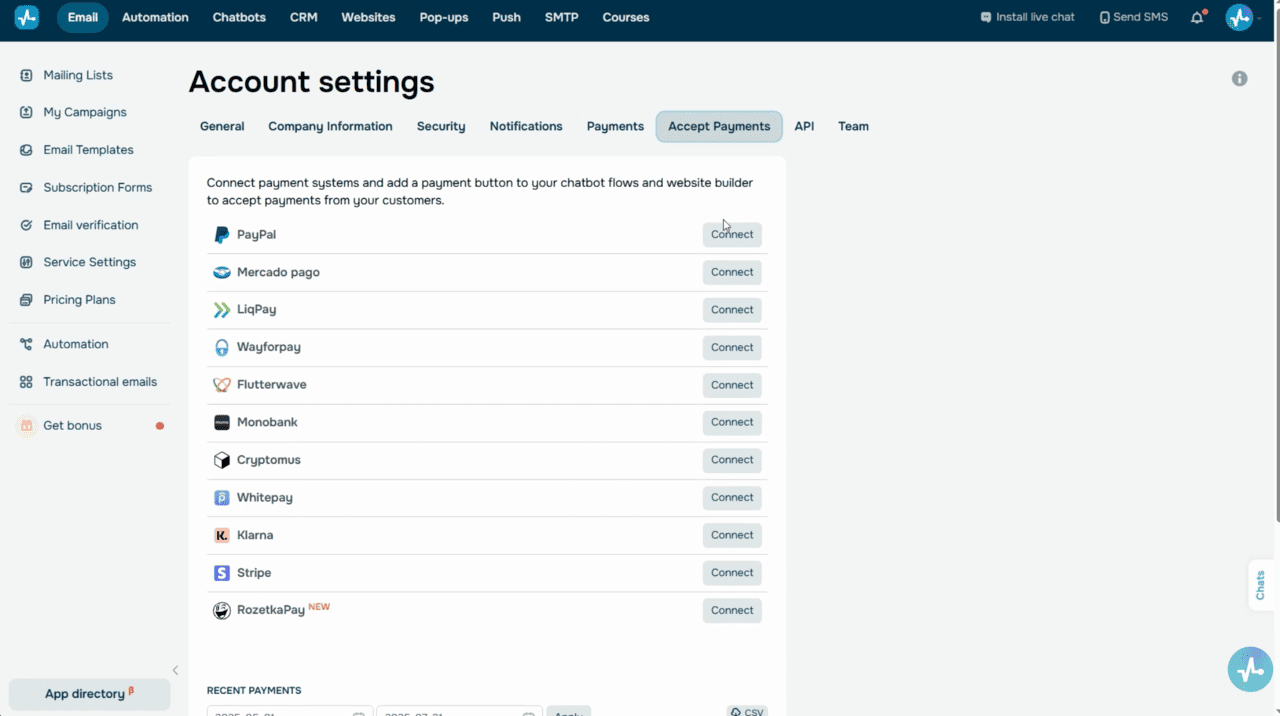1280x716 pixels.
Task: Open the Team tab
Action: click(853, 126)
